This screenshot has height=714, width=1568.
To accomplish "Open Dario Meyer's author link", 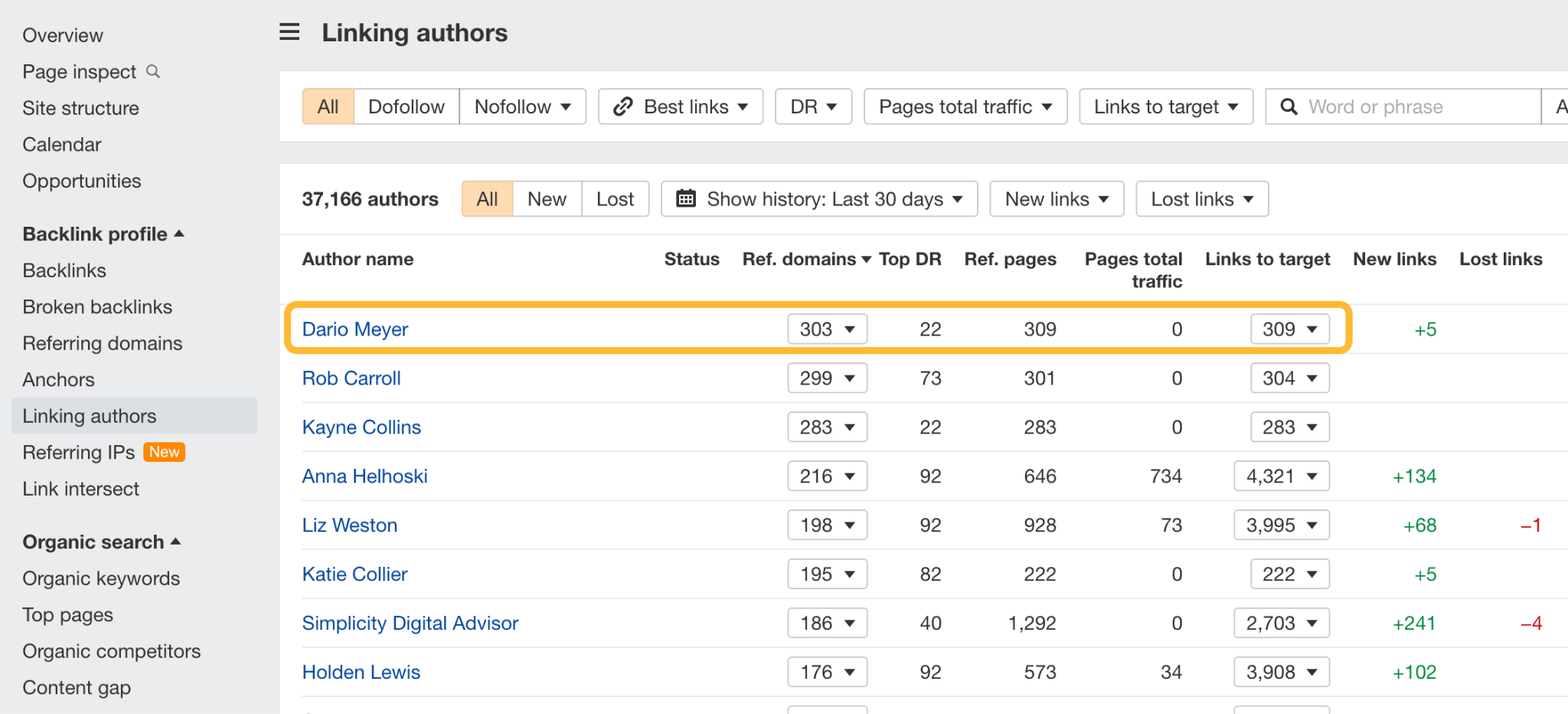I will [x=354, y=329].
